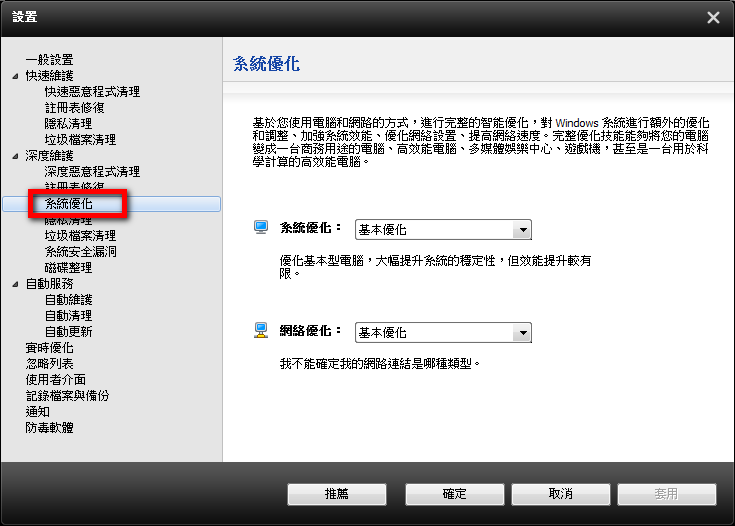
Task: Collapse the 自動服務 tree node
Action: 15,284
